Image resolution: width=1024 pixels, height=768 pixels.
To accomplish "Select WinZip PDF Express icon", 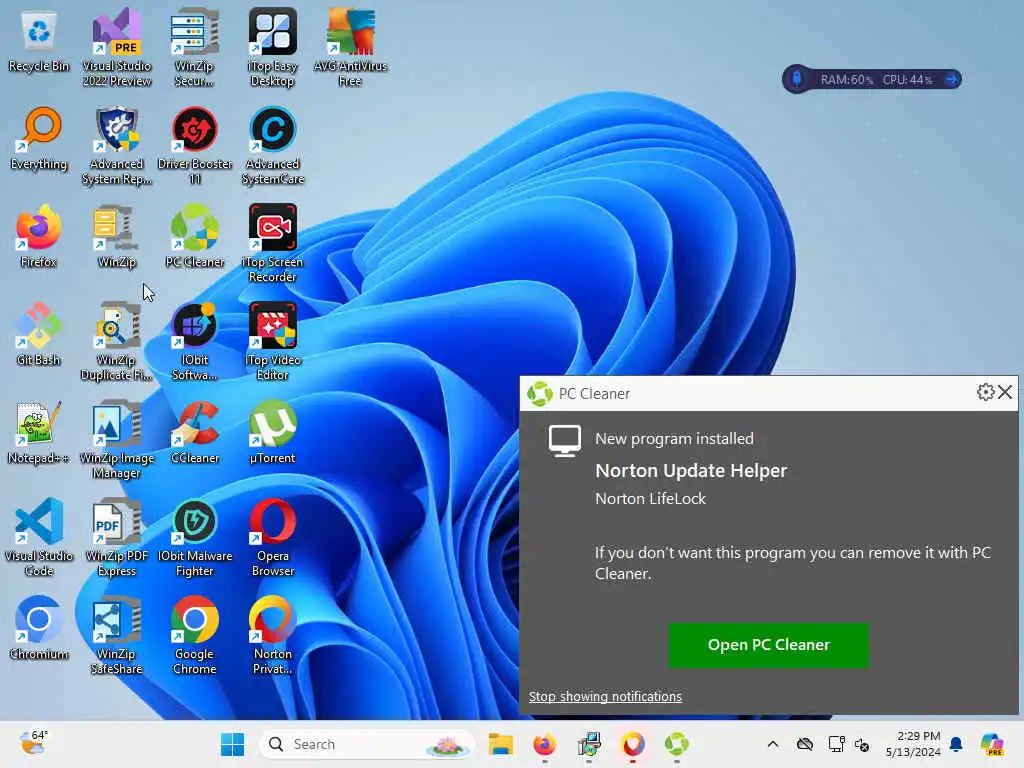I will [x=117, y=537].
